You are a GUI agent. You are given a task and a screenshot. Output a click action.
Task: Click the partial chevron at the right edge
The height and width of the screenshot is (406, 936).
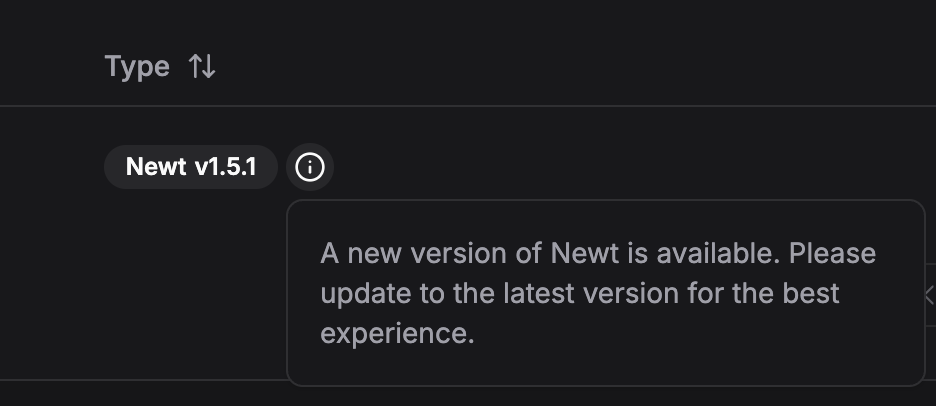pos(929,295)
